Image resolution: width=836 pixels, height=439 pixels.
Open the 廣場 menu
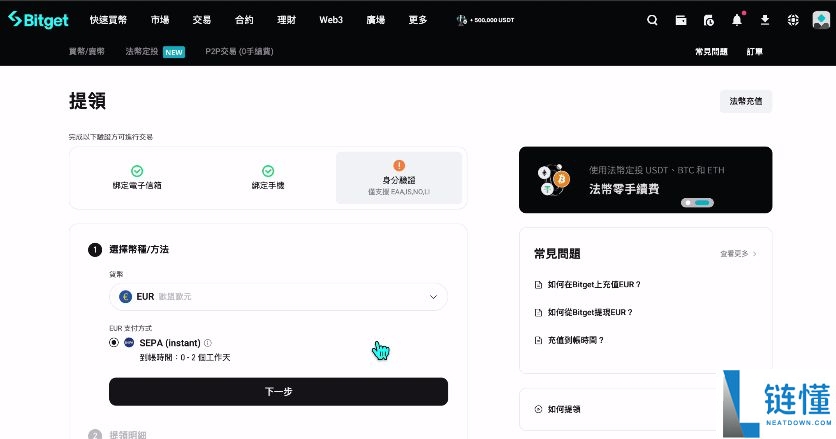tap(376, 20)
